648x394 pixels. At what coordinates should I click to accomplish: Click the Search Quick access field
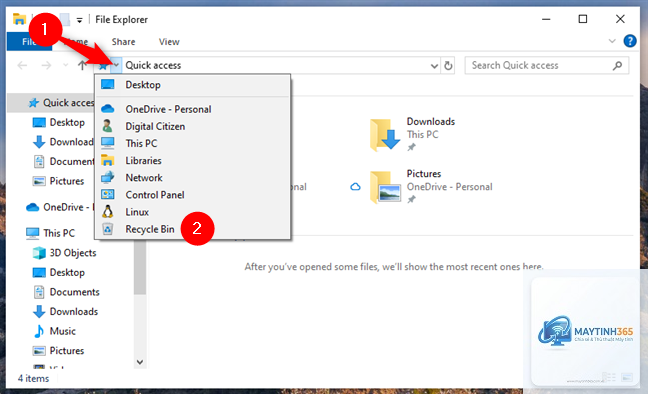click(546, 65)
